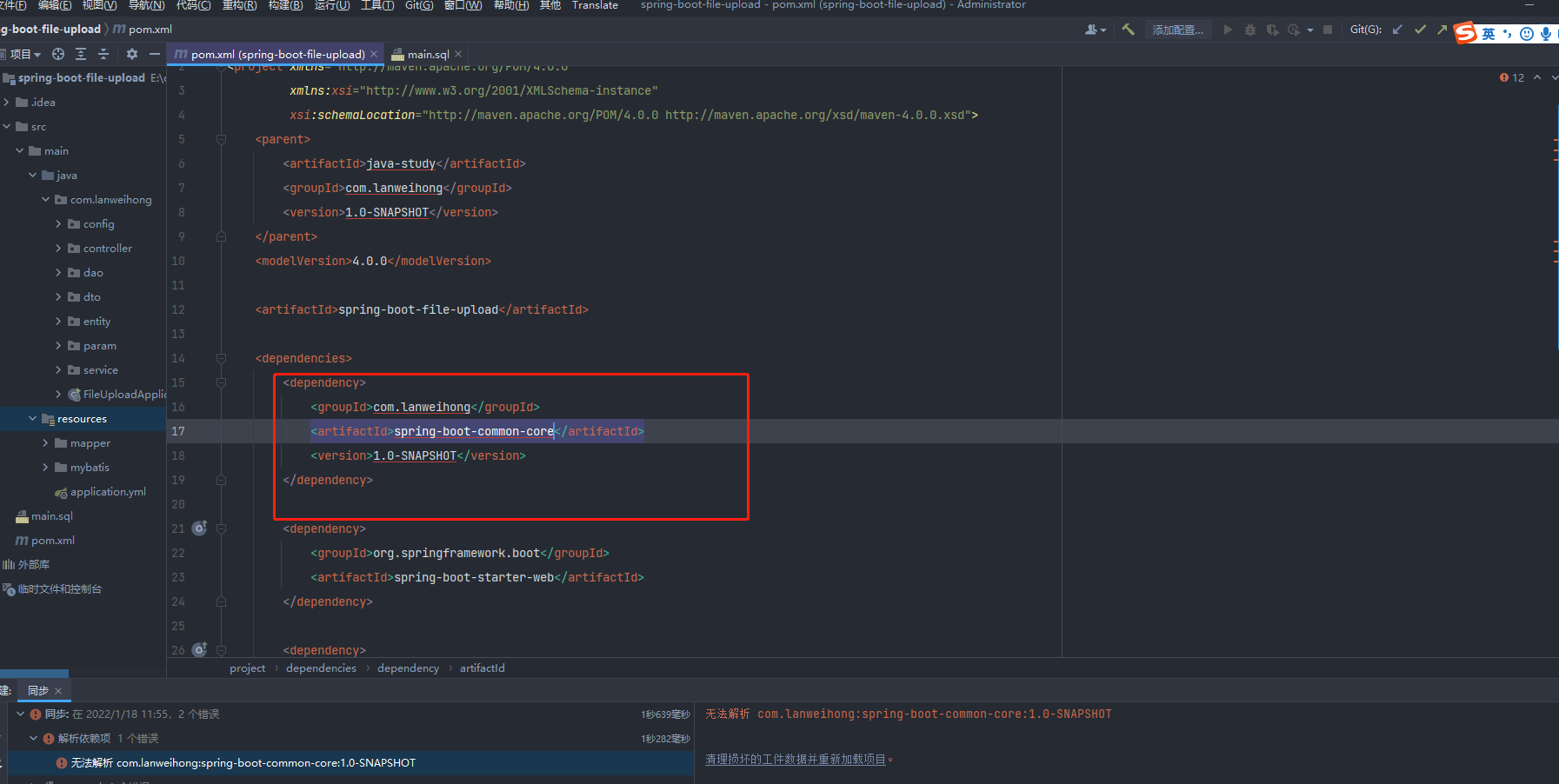The image size is (1559, 784).
Task: Expand the .idea folder
Action: pyautogui.click(x=7, y=102)
